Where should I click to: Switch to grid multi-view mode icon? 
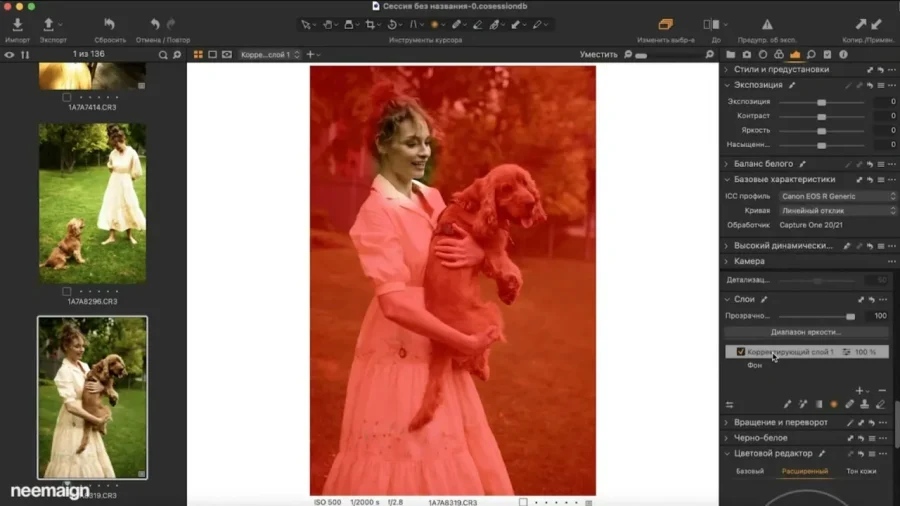click(x=198, y=55)
